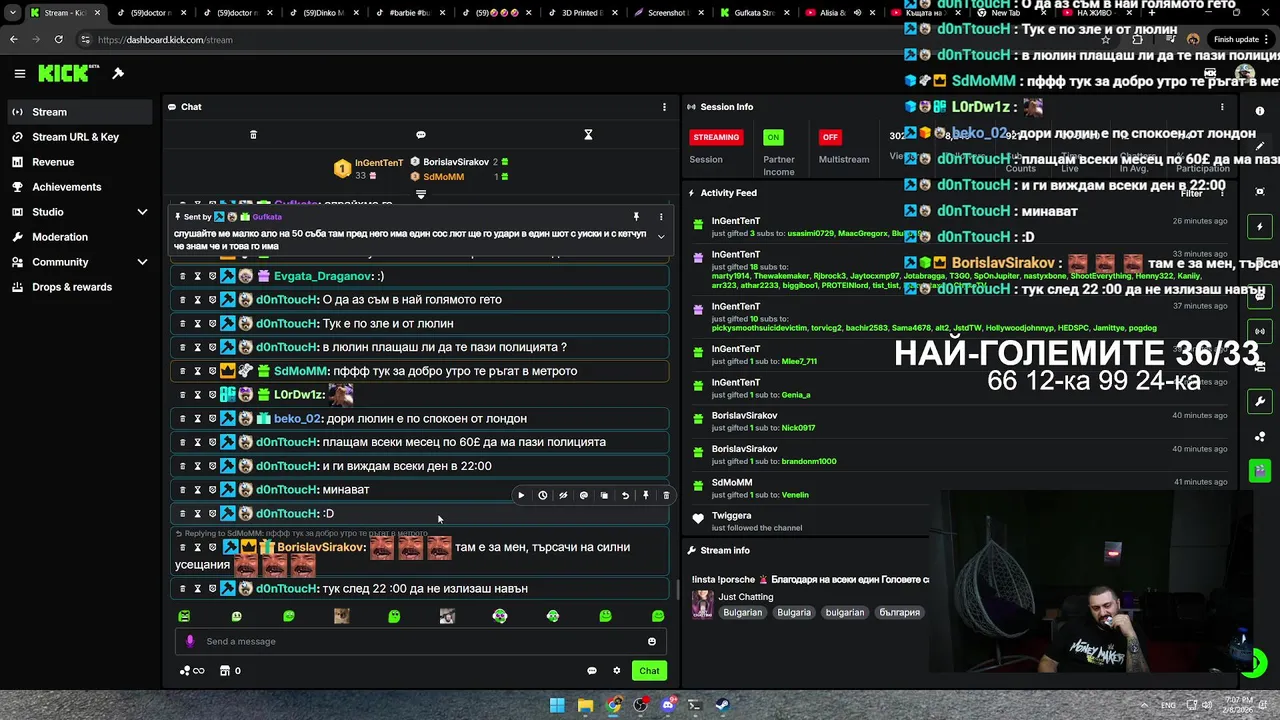Delete the Evgata_Draganov message
1280x720 pixels.
coord(182,276)
